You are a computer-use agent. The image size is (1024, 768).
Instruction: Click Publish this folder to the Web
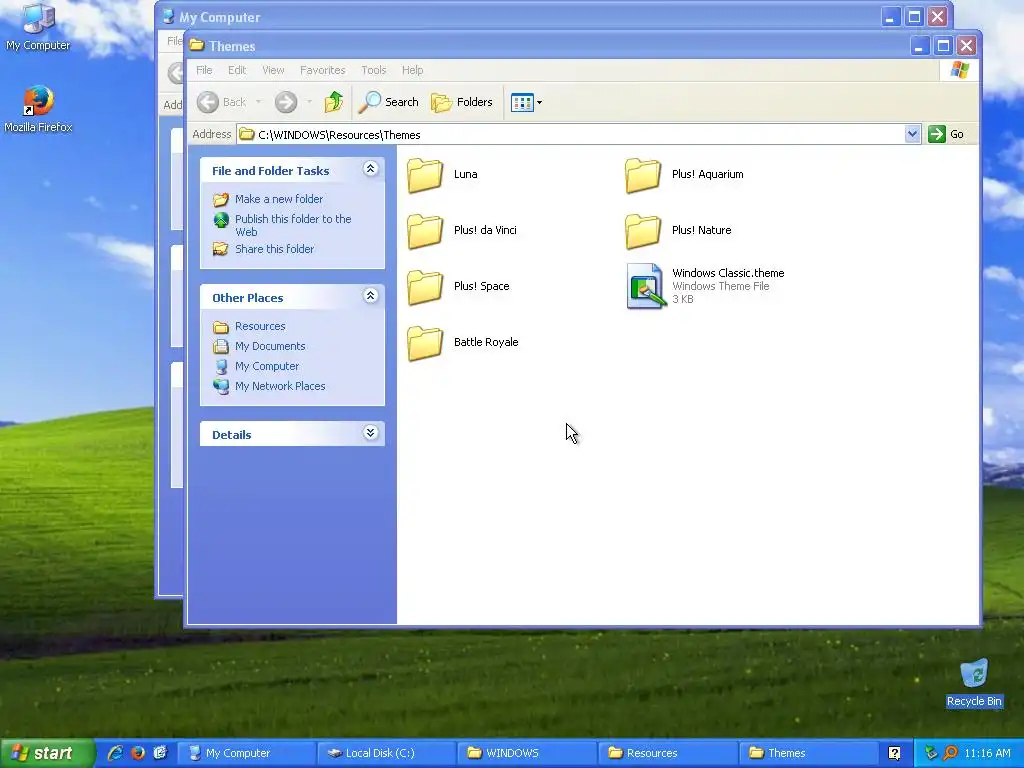pyautogui.click(x=293, y=225)
